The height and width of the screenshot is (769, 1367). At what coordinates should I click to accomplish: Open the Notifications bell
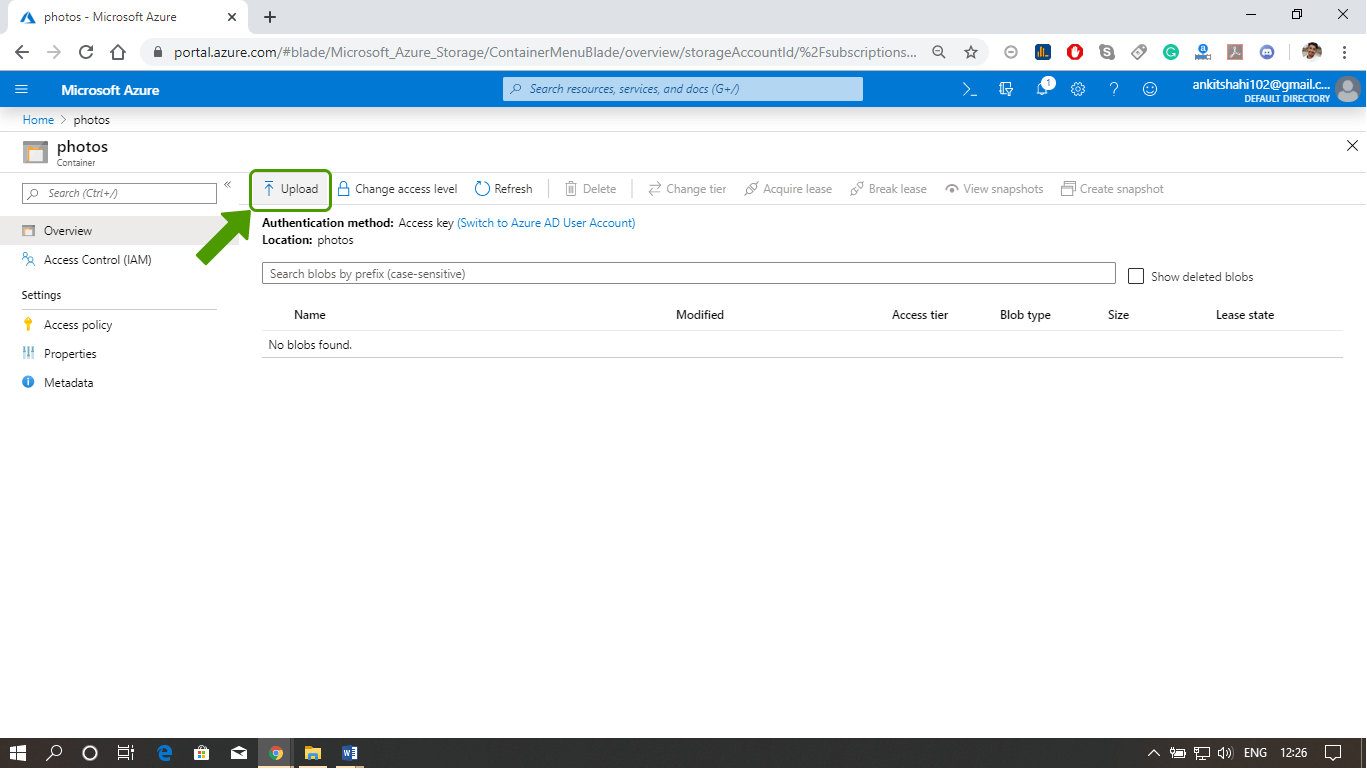(x=1042, y=89)
